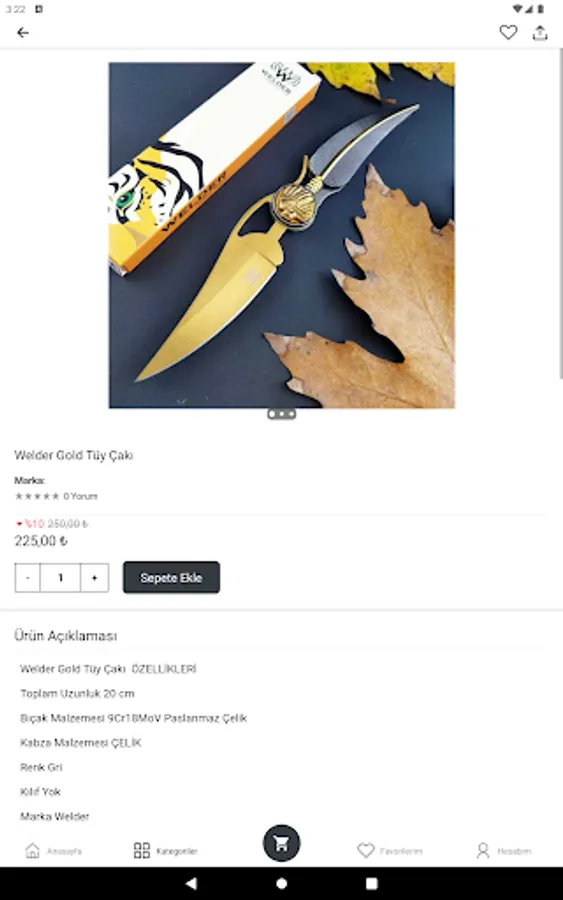Add product to favorites with heart icon

point(508,32)
